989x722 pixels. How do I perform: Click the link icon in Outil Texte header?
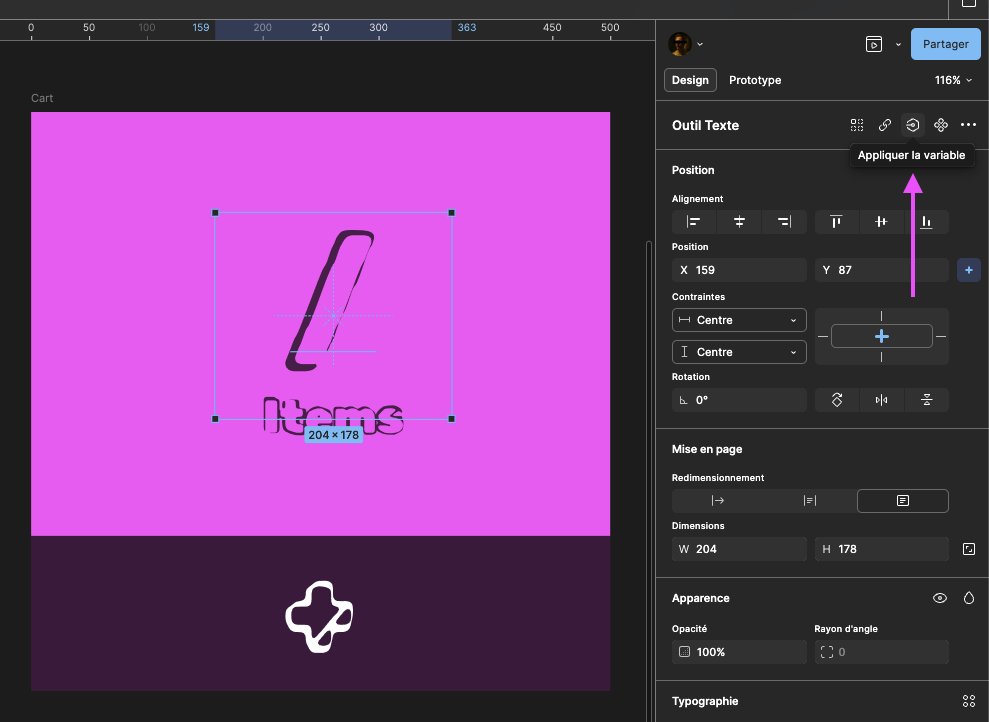point(885,125)
